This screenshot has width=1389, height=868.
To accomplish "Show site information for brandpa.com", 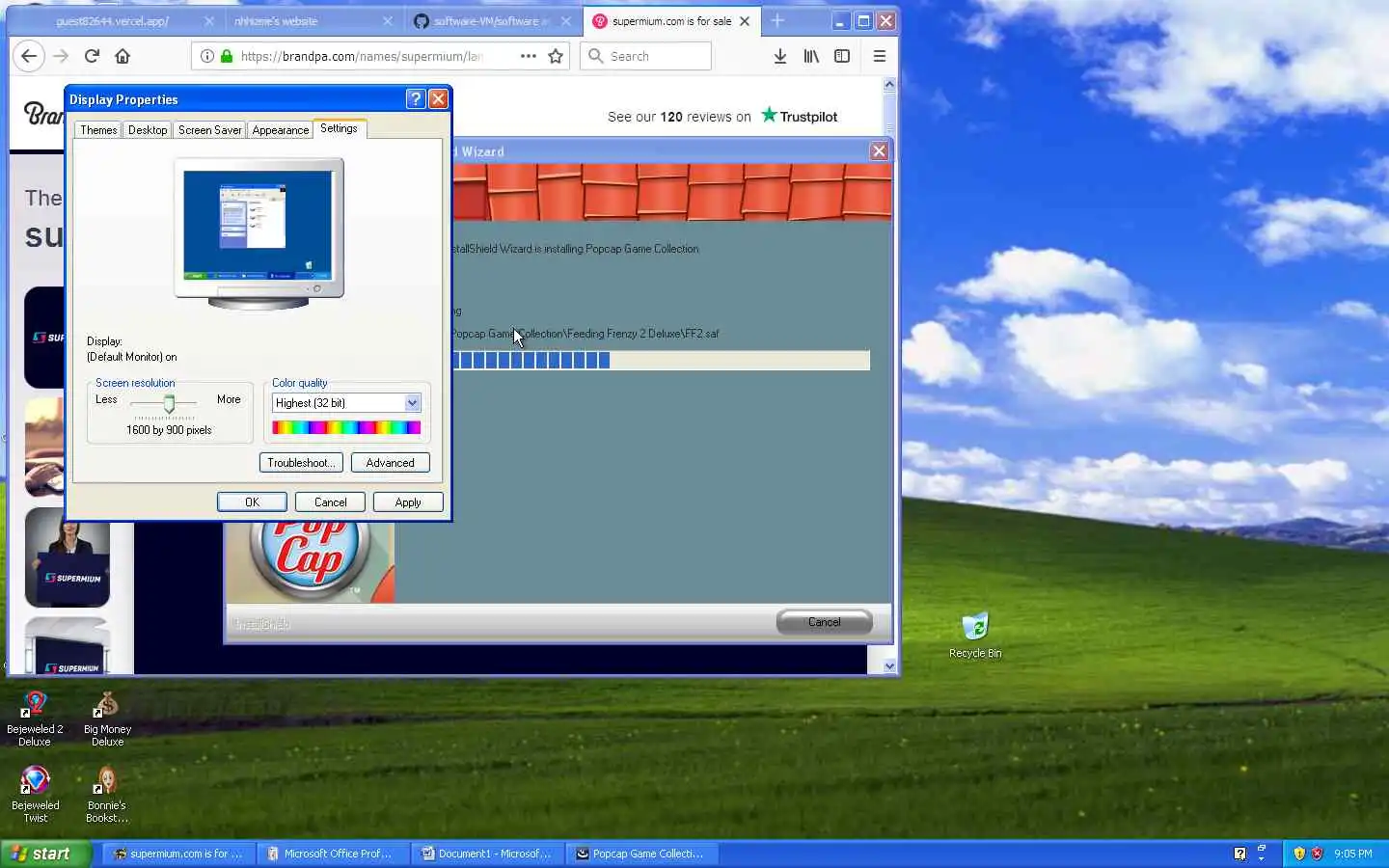I will [x=206, y=56].
